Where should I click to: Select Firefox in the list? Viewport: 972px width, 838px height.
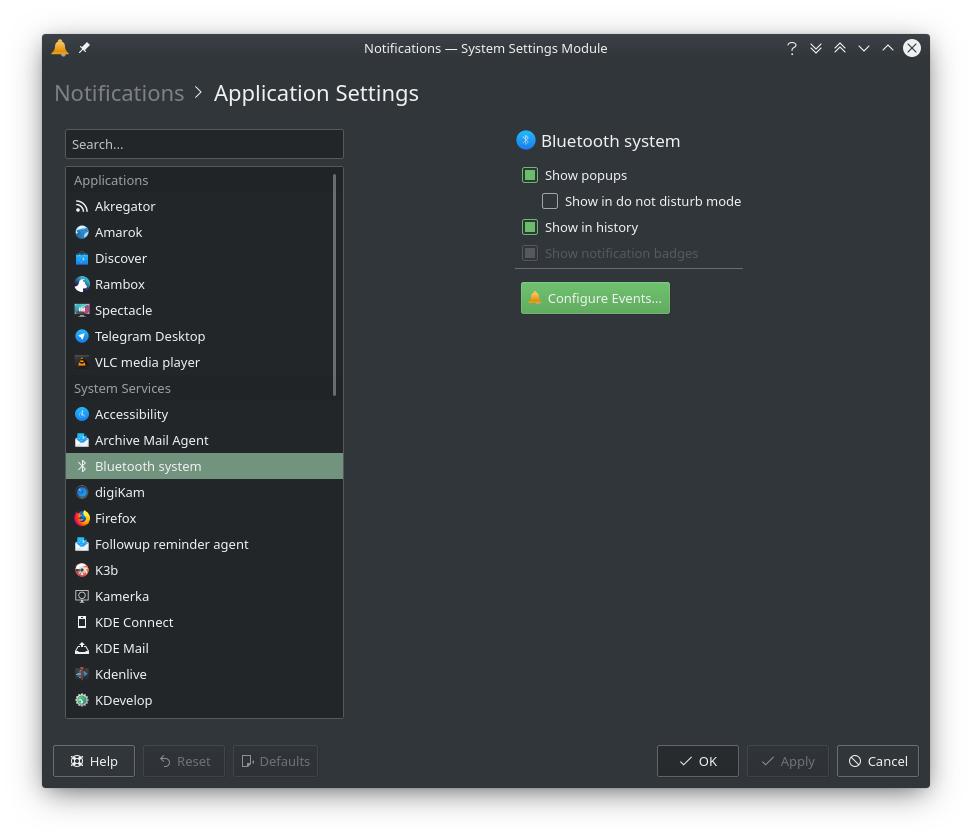click(x=205, y=519)
